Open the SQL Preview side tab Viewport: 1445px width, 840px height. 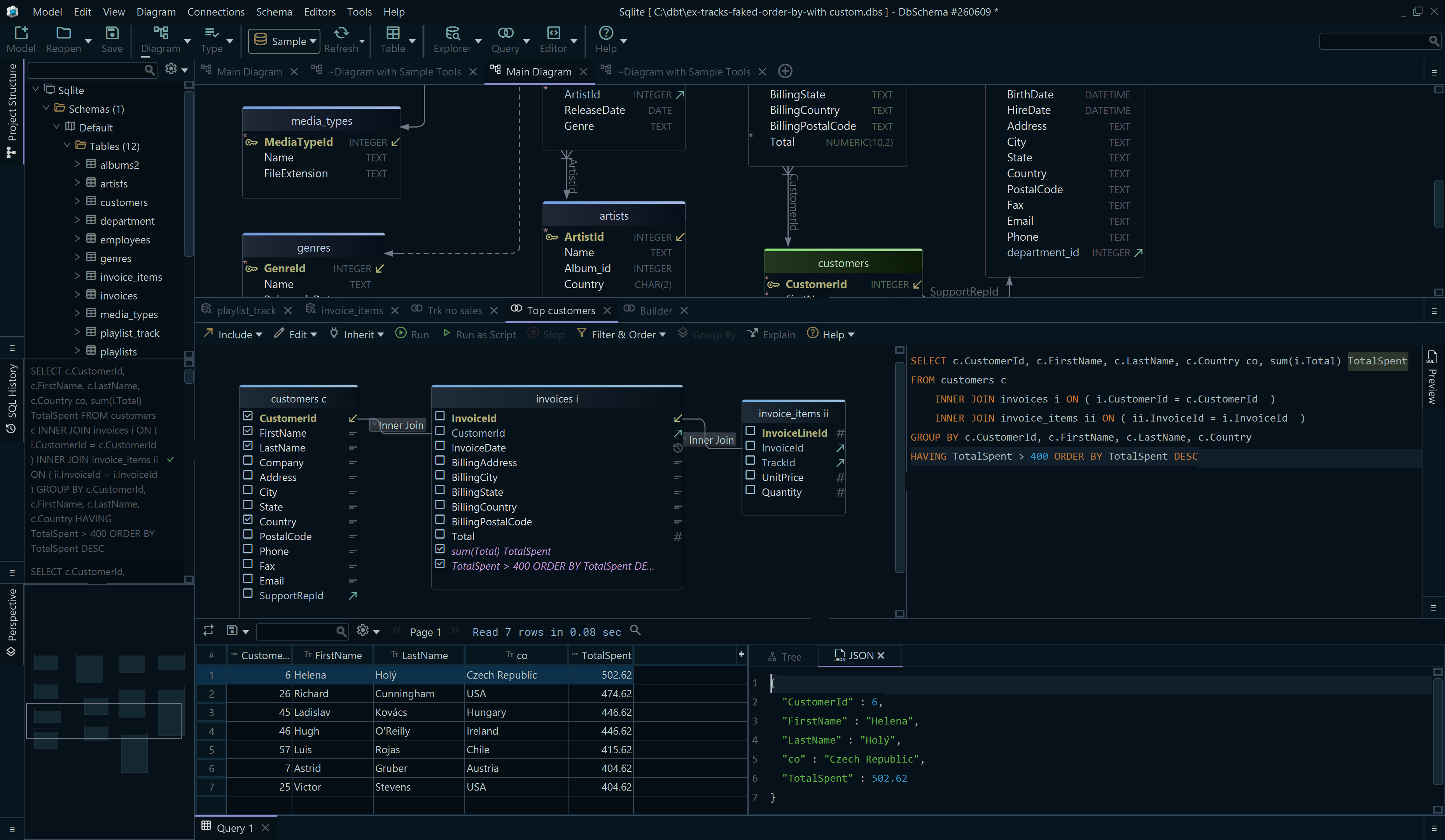click(1432, 377)
